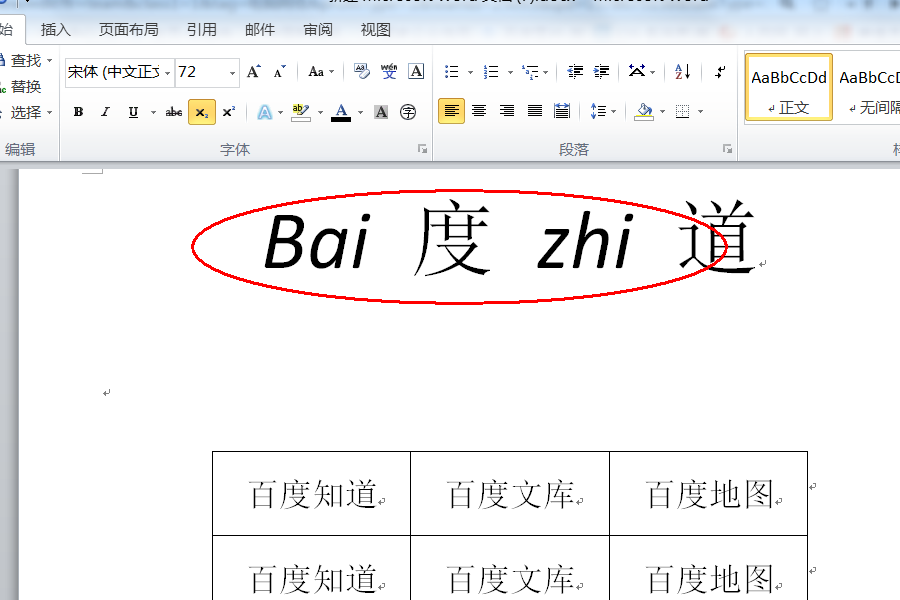
Task: Click the Shrink Font icon
Action: (280, 72)
